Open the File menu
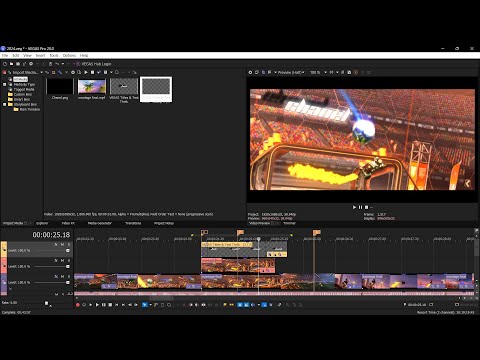 click(x=5, y=55)
